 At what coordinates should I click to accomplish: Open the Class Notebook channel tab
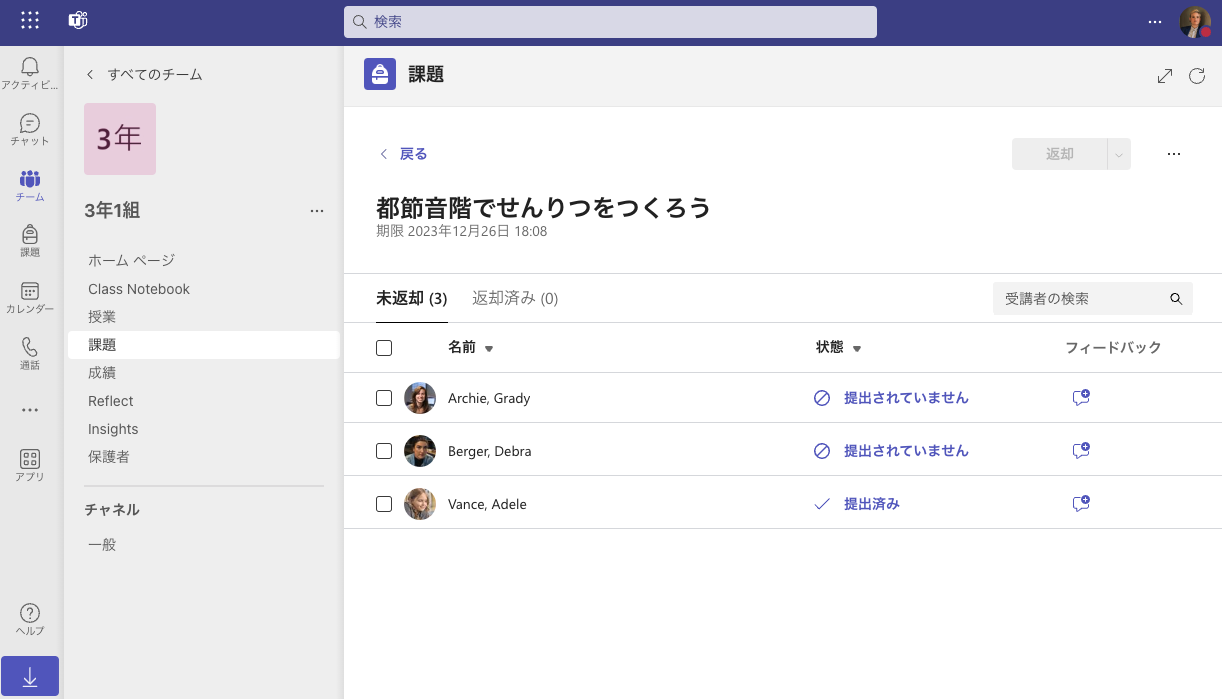point(138,288)
